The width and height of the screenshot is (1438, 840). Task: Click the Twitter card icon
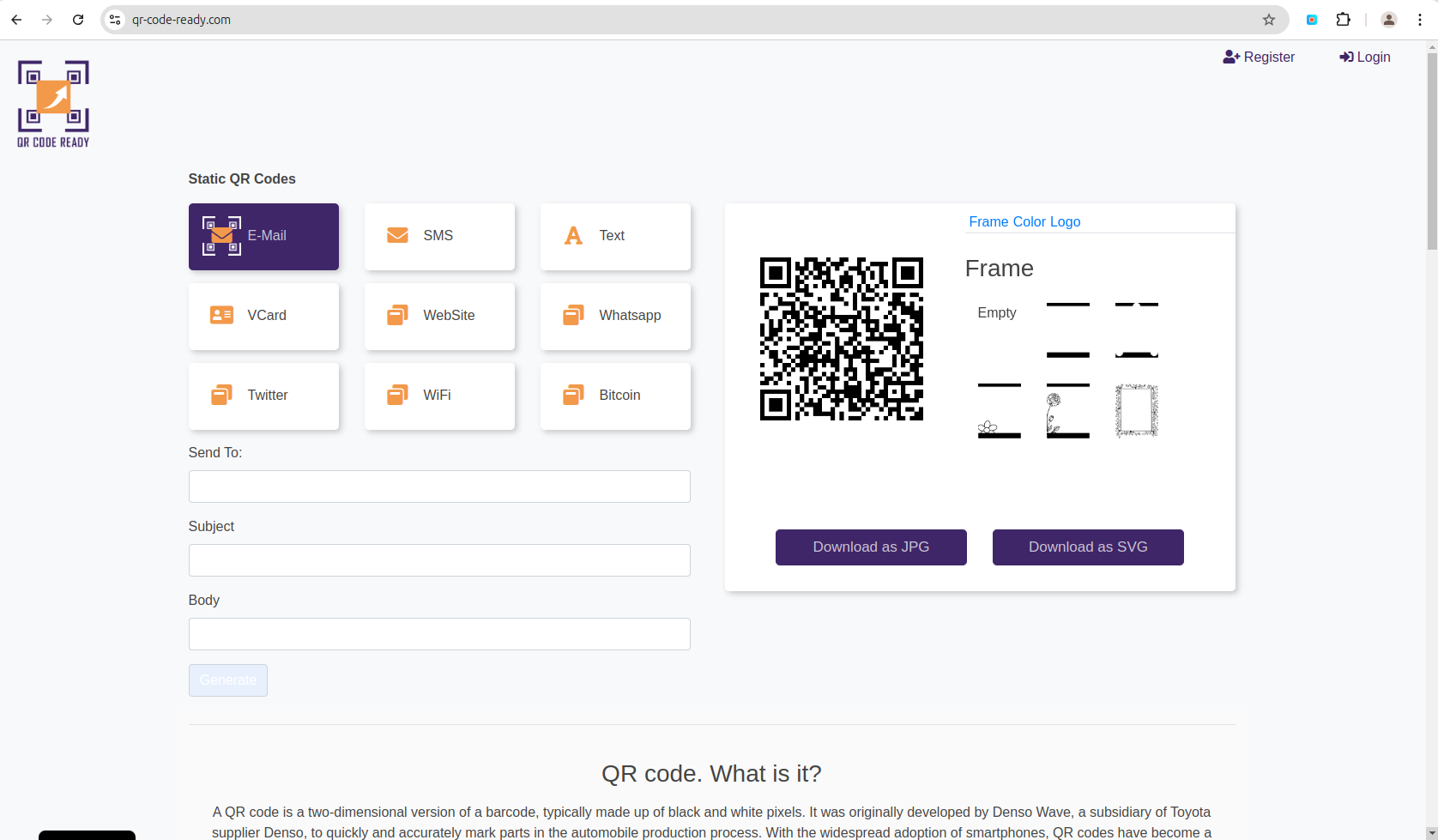point(221,395)
